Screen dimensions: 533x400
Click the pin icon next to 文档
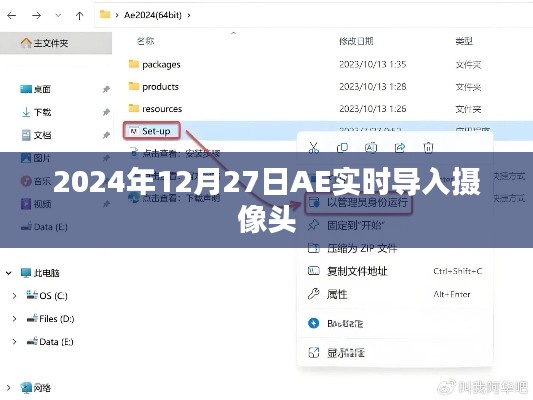[106, 135]
